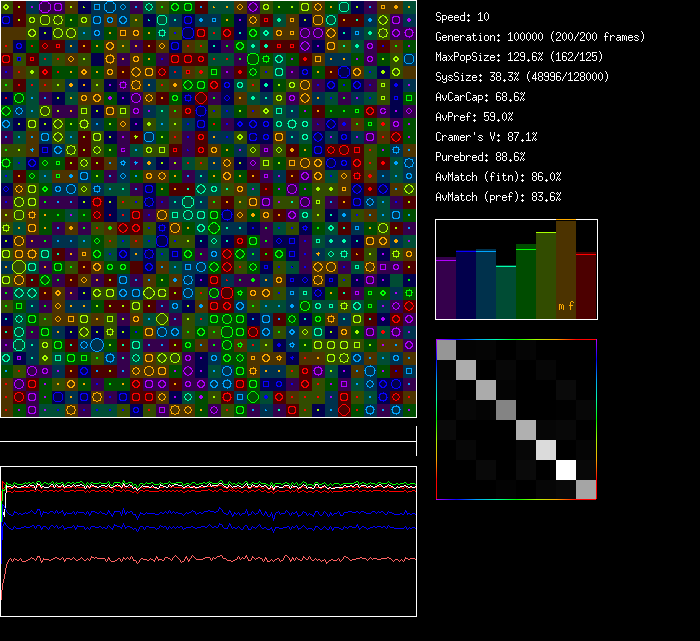This screenshot has height=641, width=700.
Task: Click the AvMatch (pref) readout
Action: (x=498, y=197)
